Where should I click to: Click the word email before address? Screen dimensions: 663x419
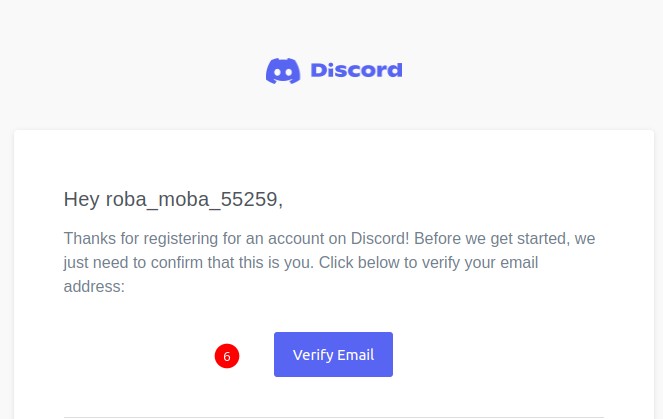point(519,263)
